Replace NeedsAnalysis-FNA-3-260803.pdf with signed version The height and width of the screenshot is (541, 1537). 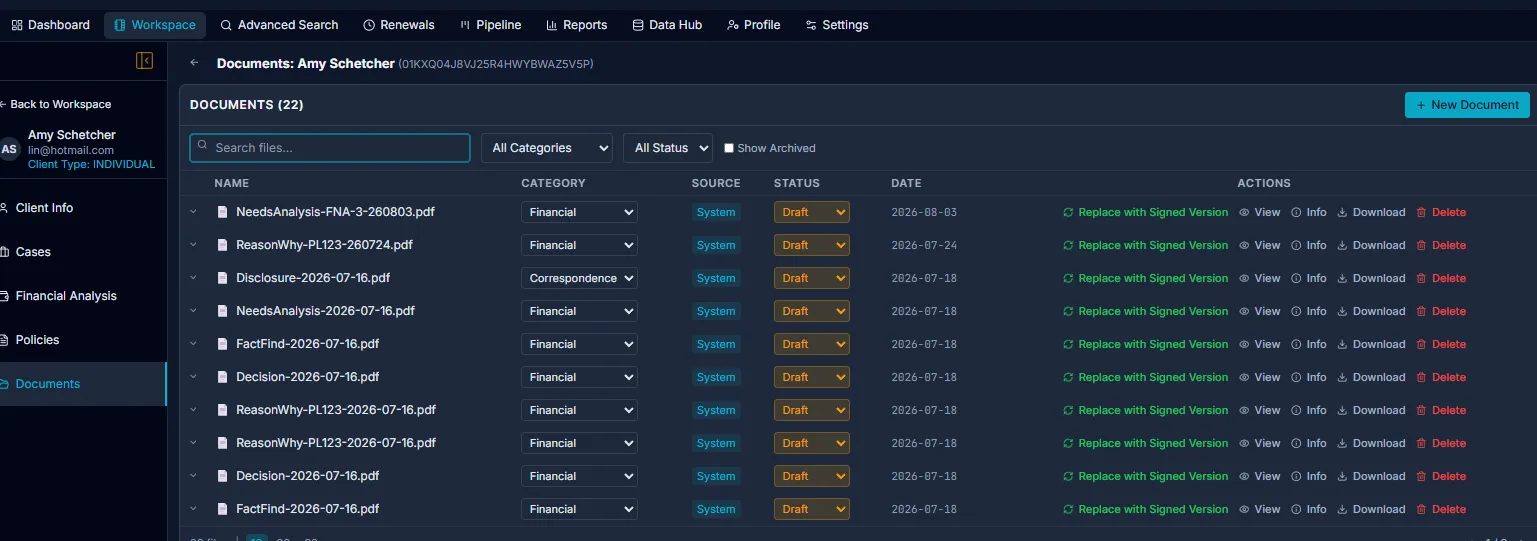coord(1145,212)
